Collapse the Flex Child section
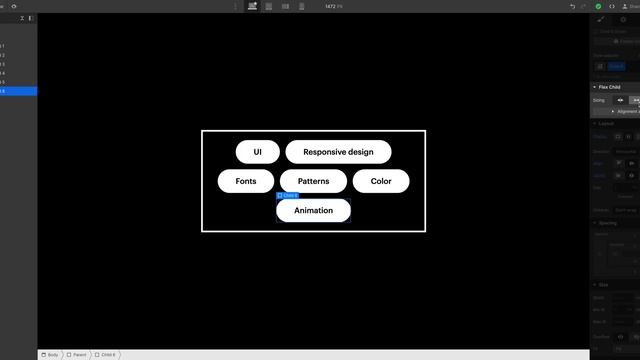This screenshot has height=360, width=640. pyautogui.click(x=595, y=87)
